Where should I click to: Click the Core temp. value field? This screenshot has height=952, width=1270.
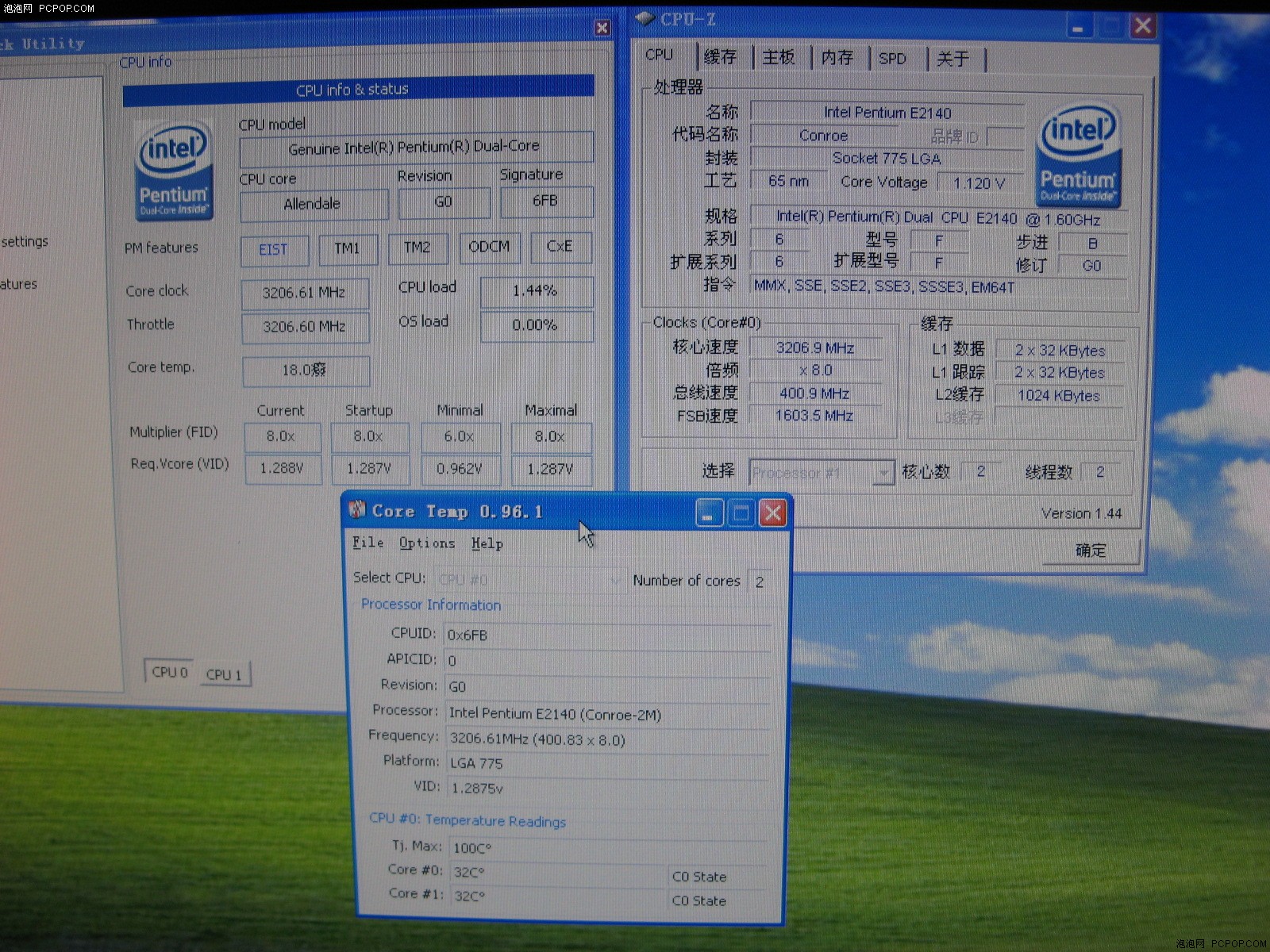(x=306, y=370)
